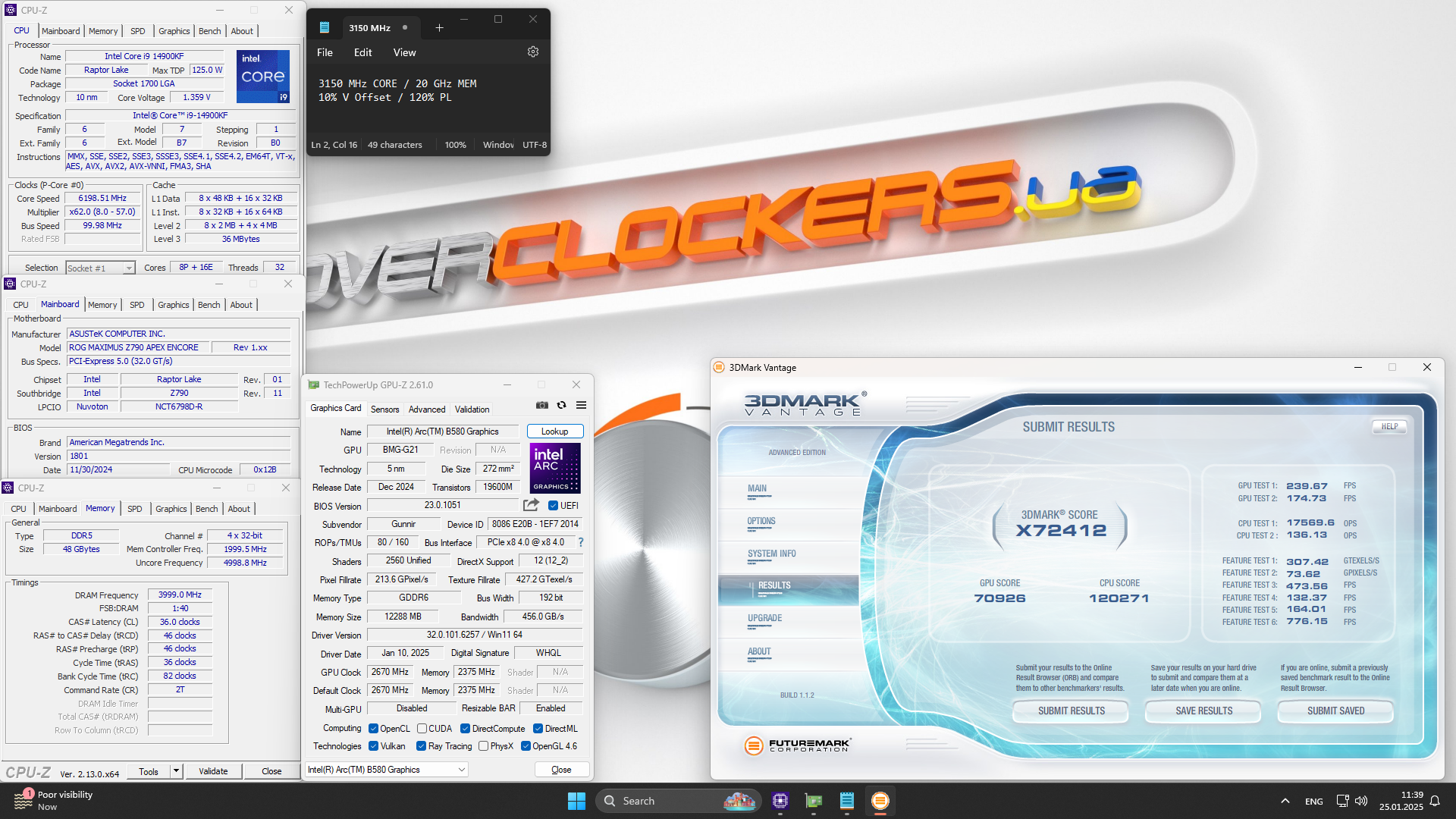Click the GPU-Z Close button
The height and width of the screenshot is (819, 1456).
tap(561, 770)
